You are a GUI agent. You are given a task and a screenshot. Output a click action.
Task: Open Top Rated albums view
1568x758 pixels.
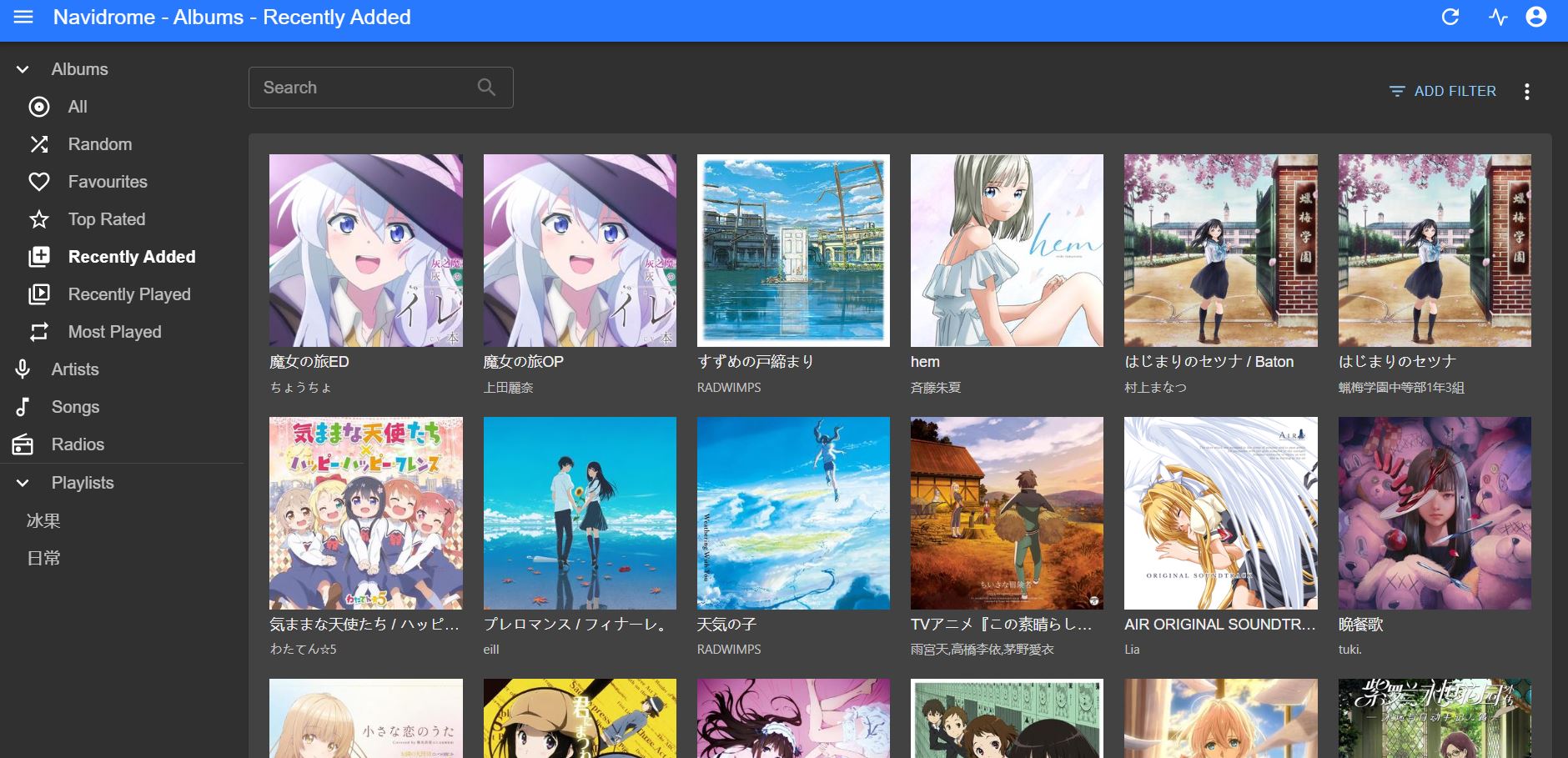click(x=107, y=219)
